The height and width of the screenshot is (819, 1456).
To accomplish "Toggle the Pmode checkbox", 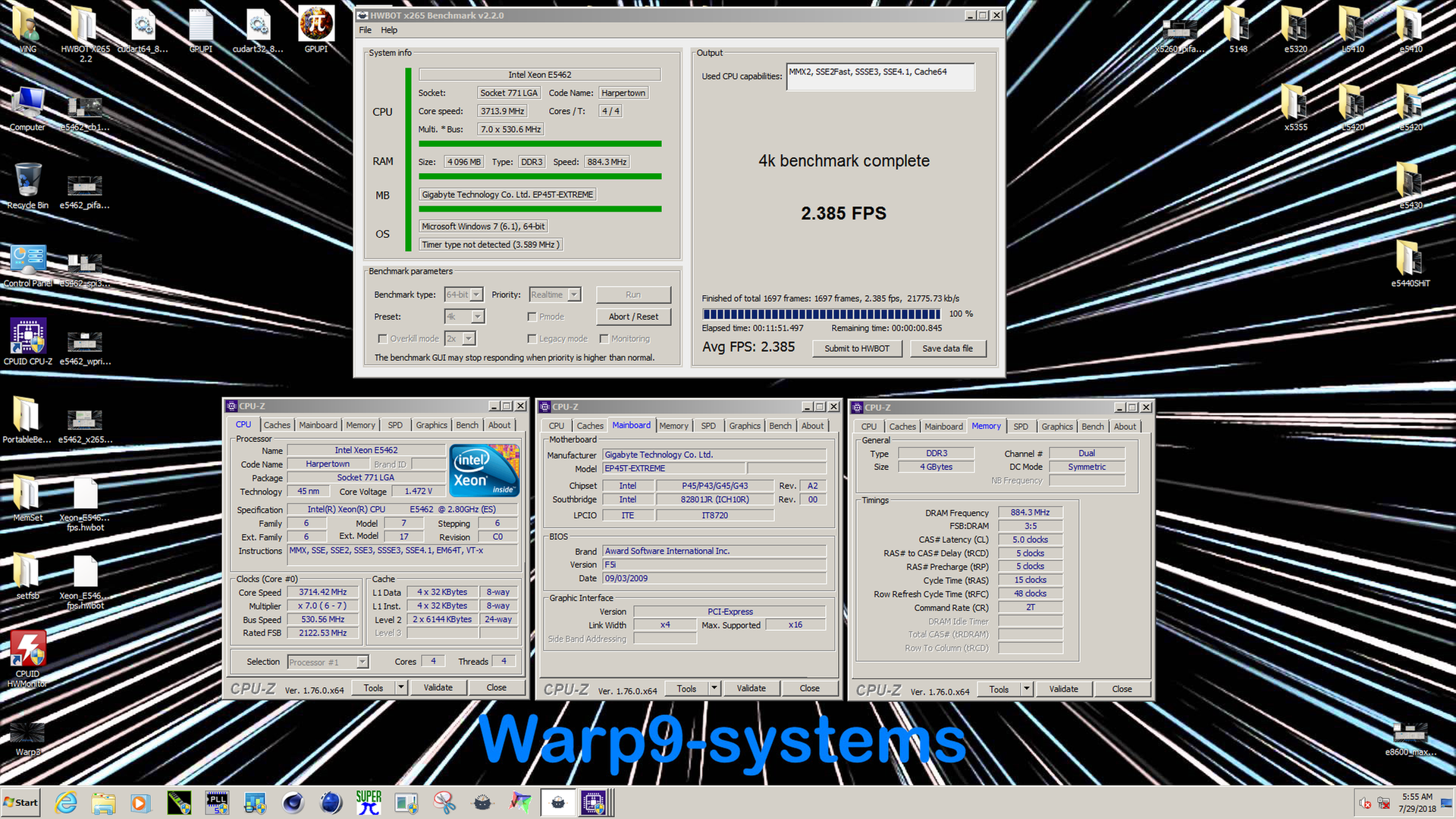I will click(532, 317).
